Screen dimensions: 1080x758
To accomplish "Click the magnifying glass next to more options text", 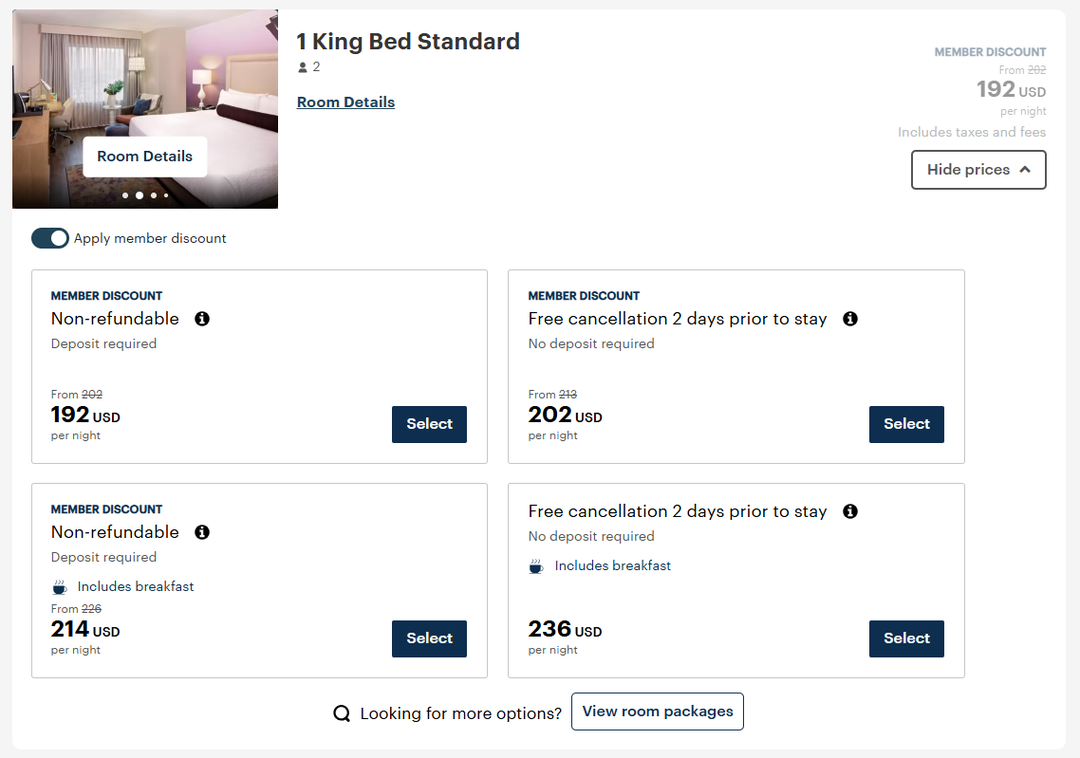I will (x=343, y=712).
